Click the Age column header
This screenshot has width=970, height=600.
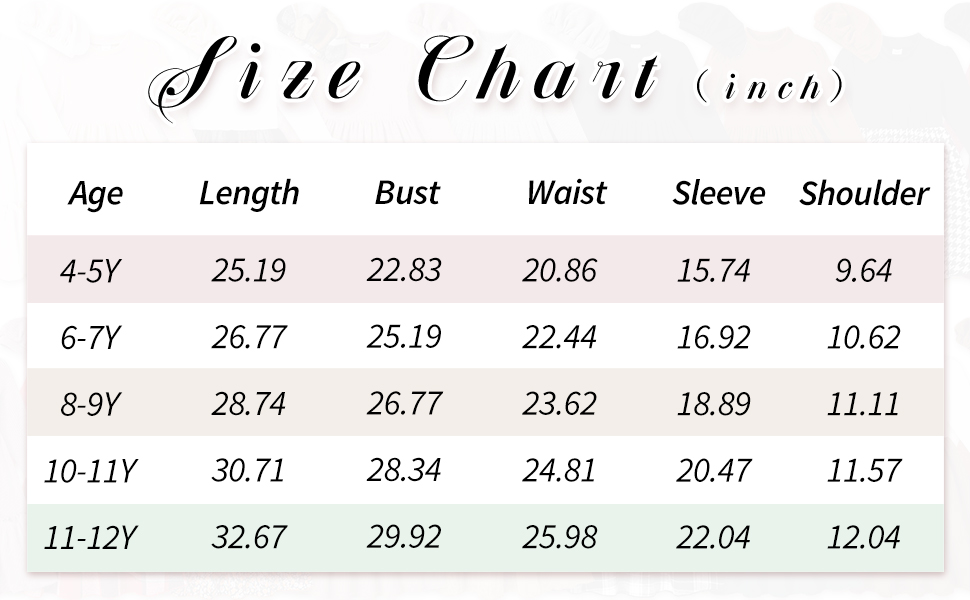96,194
